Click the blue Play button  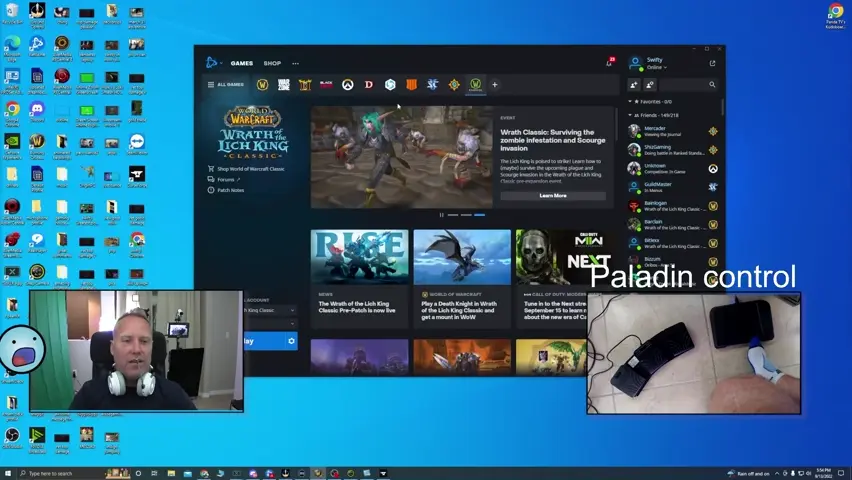click(x=264, y=341)
